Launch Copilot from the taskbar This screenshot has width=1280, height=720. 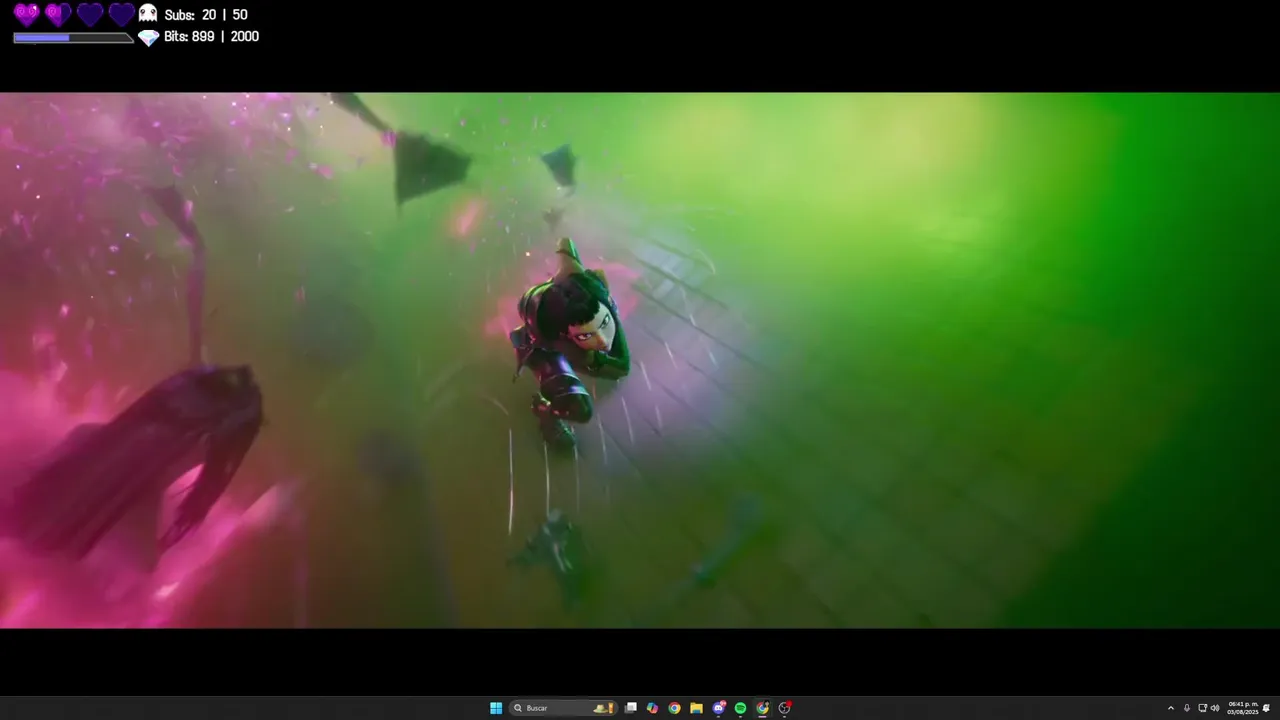pyautogui.click(x=653, y=708)
